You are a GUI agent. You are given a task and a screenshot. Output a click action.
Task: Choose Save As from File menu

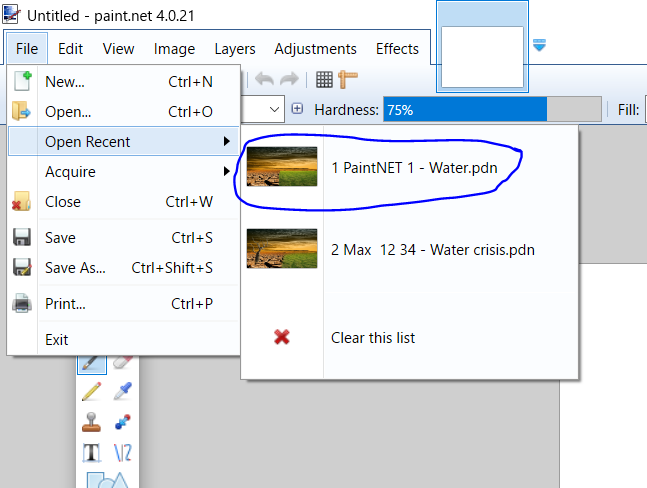[x=76, y=268]
